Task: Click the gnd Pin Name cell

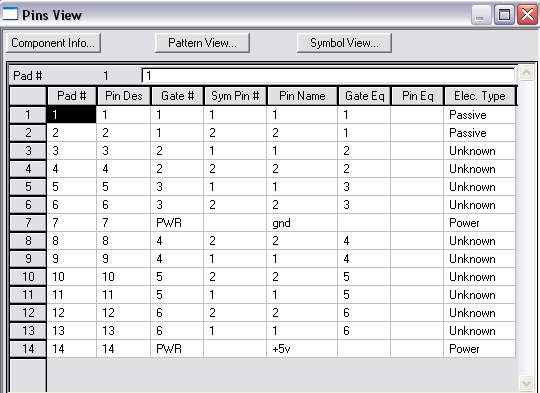Action: pos(302,223)
